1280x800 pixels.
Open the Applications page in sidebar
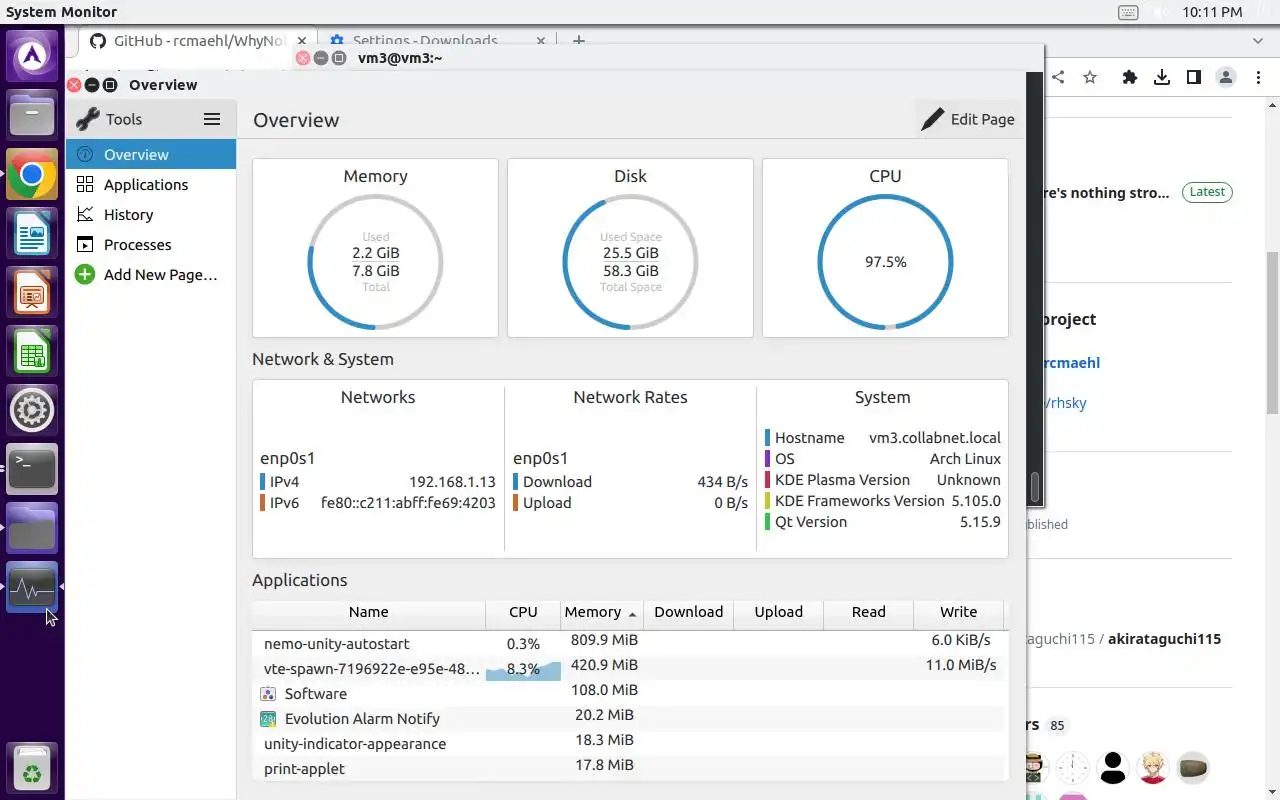click(x=151, y=185)
